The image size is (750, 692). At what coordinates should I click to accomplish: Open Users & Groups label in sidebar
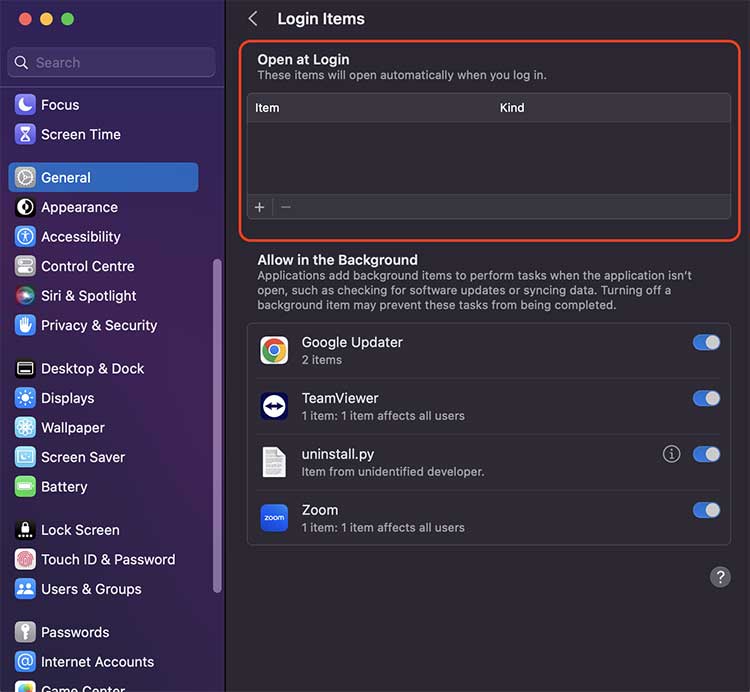(91, 589)
